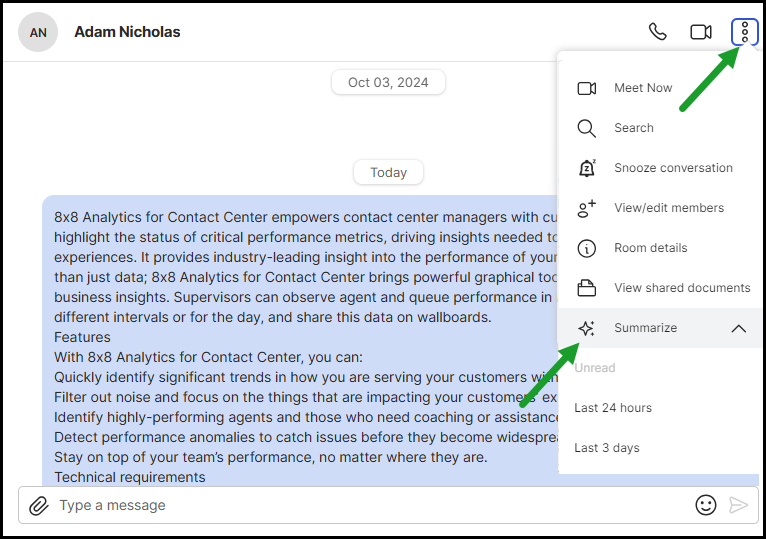Click the Snooze bell icon
Viewport: 766px width, 539px height.
click(x=587, y=168)
